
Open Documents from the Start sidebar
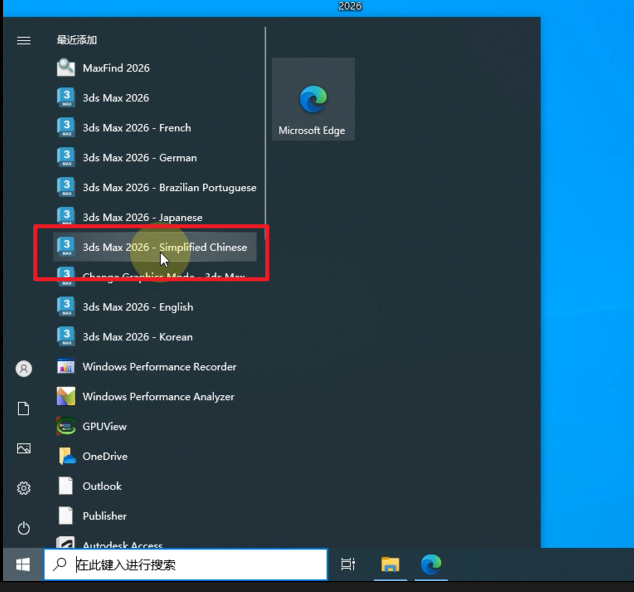(x=24, y=408)
